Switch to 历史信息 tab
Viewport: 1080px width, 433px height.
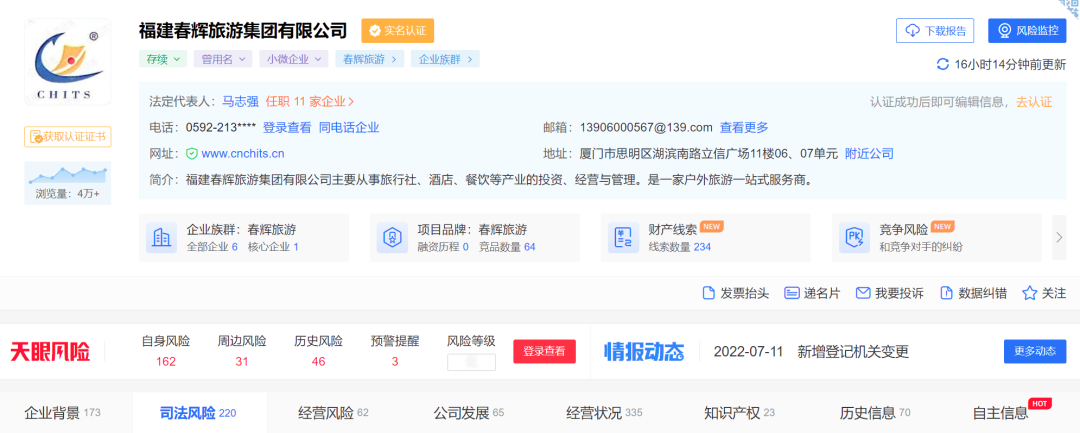coord(875,413)
